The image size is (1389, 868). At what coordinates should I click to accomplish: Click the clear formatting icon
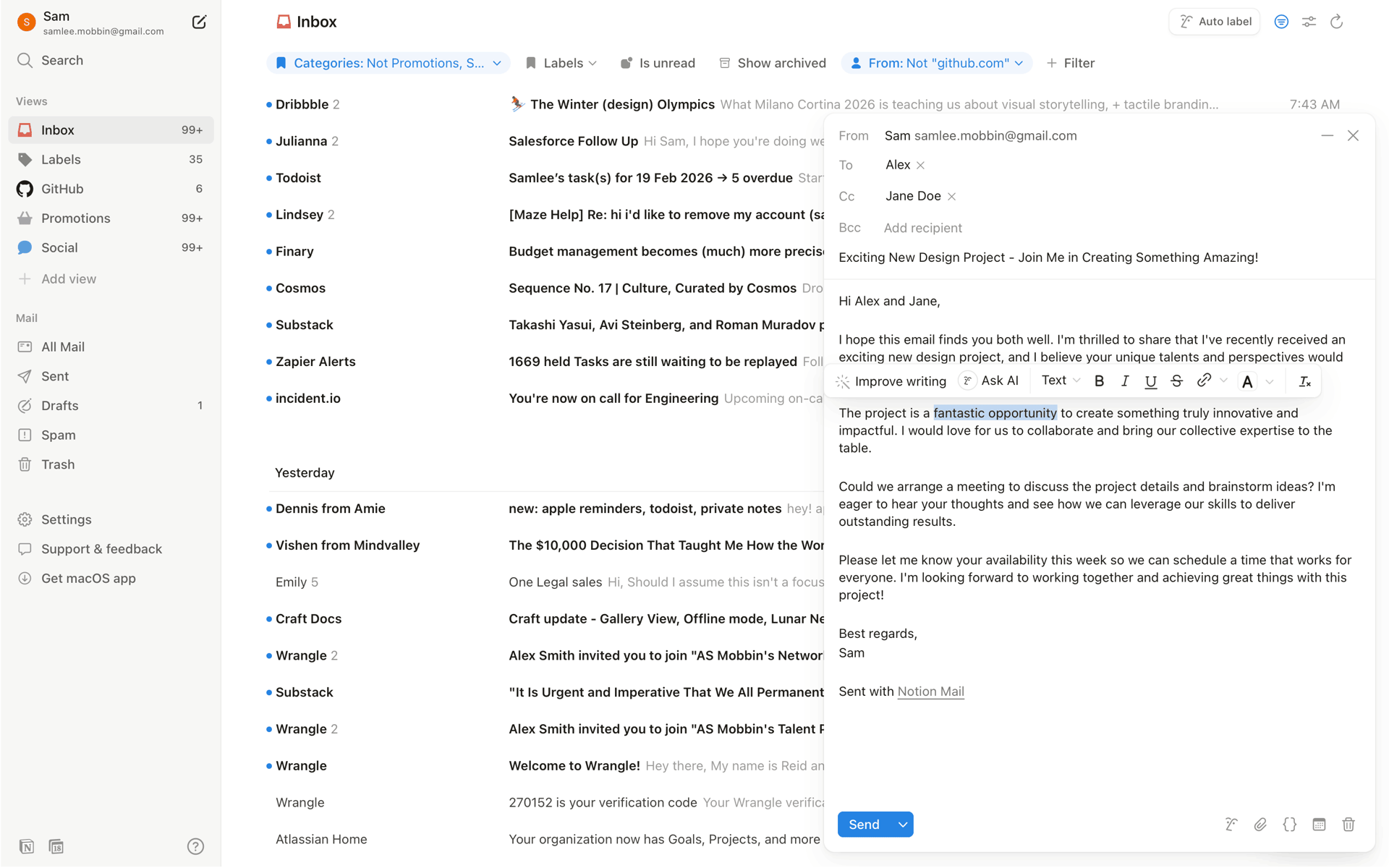1305,381
